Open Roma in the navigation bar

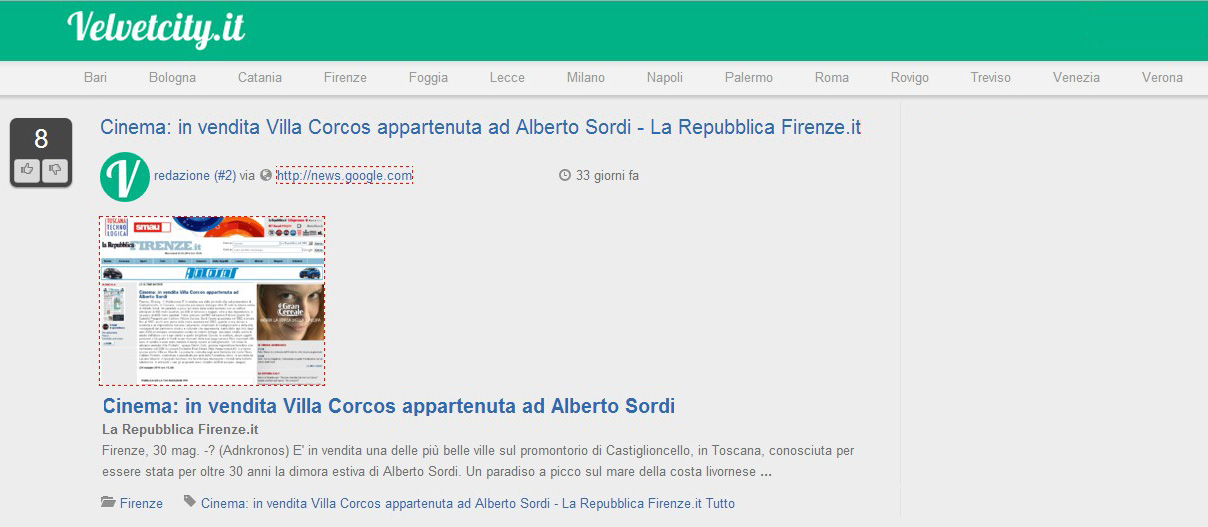832,77
